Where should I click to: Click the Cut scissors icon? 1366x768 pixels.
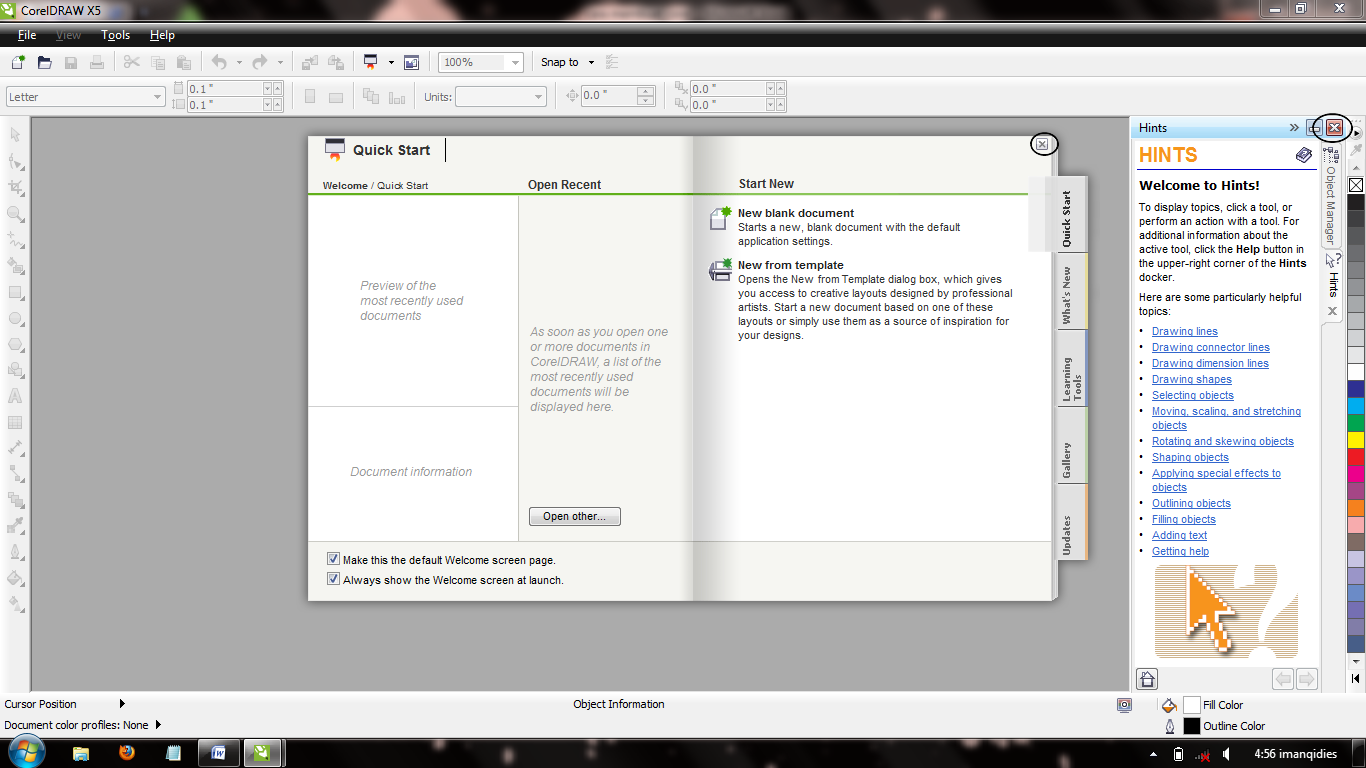coord(131,62)
